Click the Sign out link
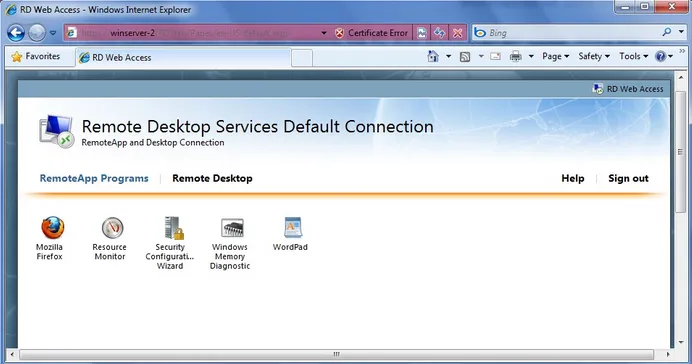The width and height of the screenshot is (692, 364). (628, 178)
